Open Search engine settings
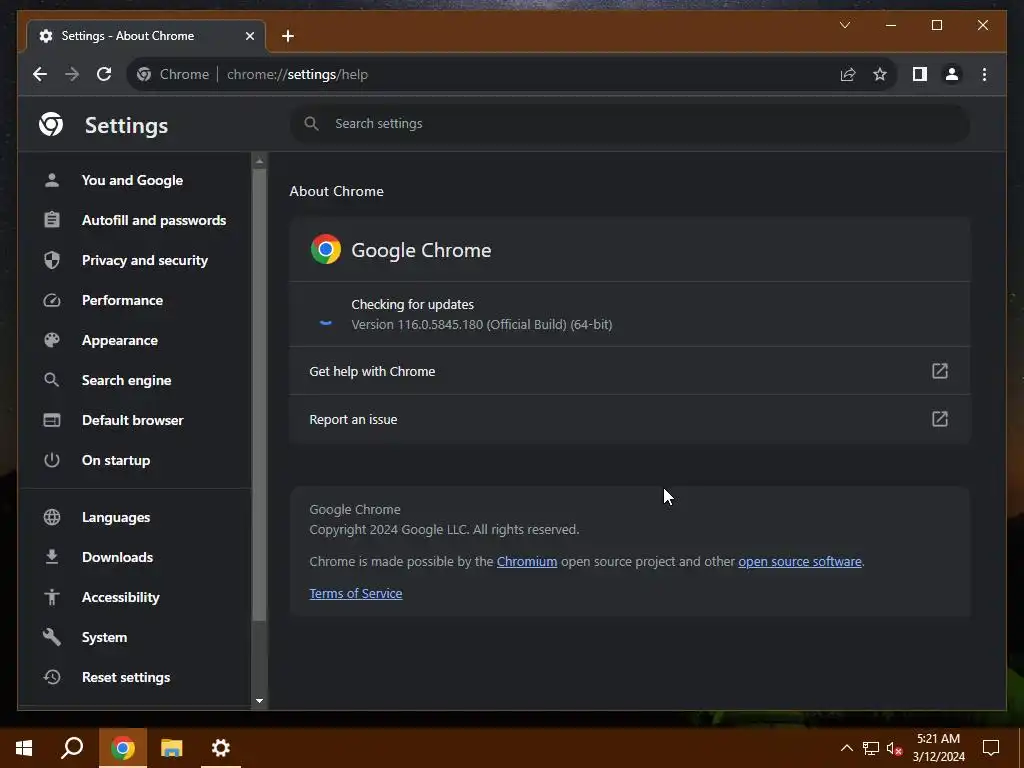This screenshot has width=1024, height=768. [x=127, y=380]
